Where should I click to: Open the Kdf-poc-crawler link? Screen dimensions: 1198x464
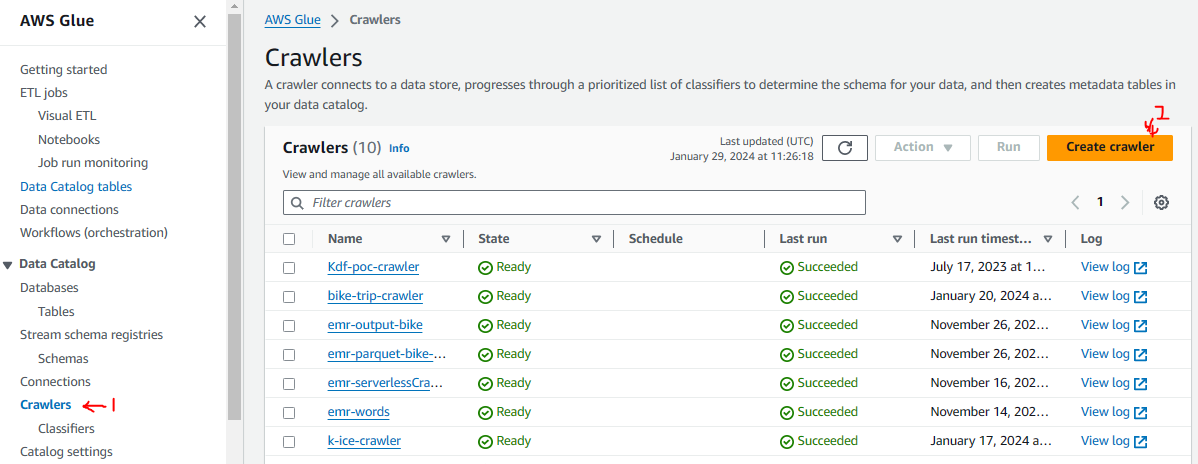point(374,268)
